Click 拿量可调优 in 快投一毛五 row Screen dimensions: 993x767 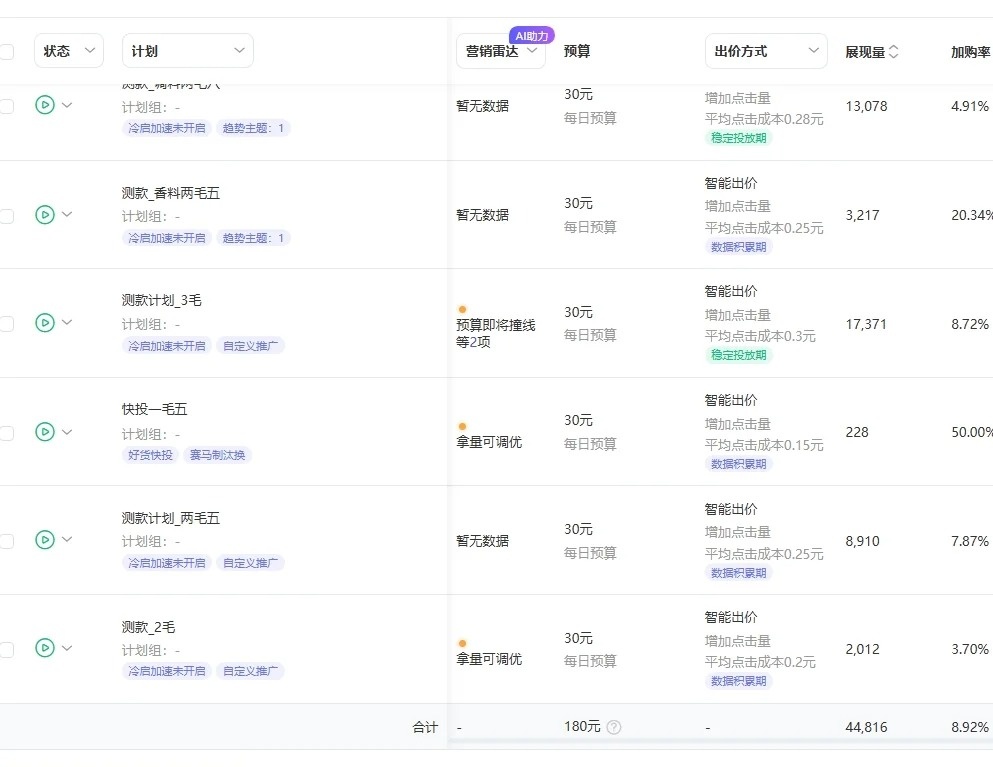[489, 442]
